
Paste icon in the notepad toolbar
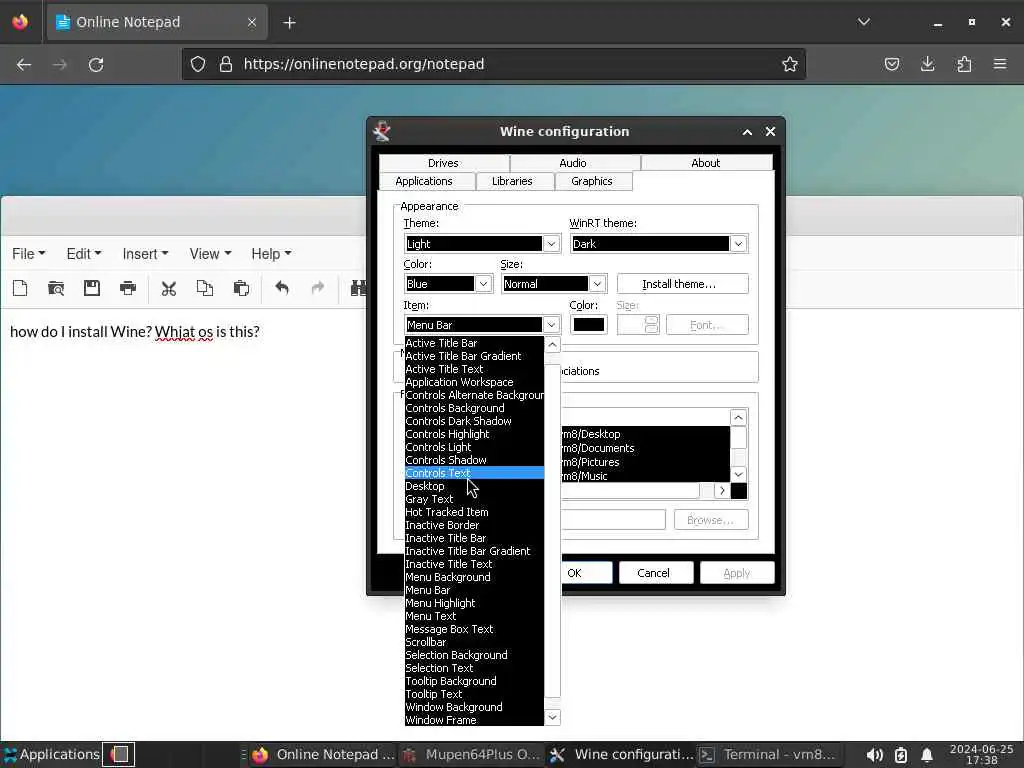click(x=241, y=288)
